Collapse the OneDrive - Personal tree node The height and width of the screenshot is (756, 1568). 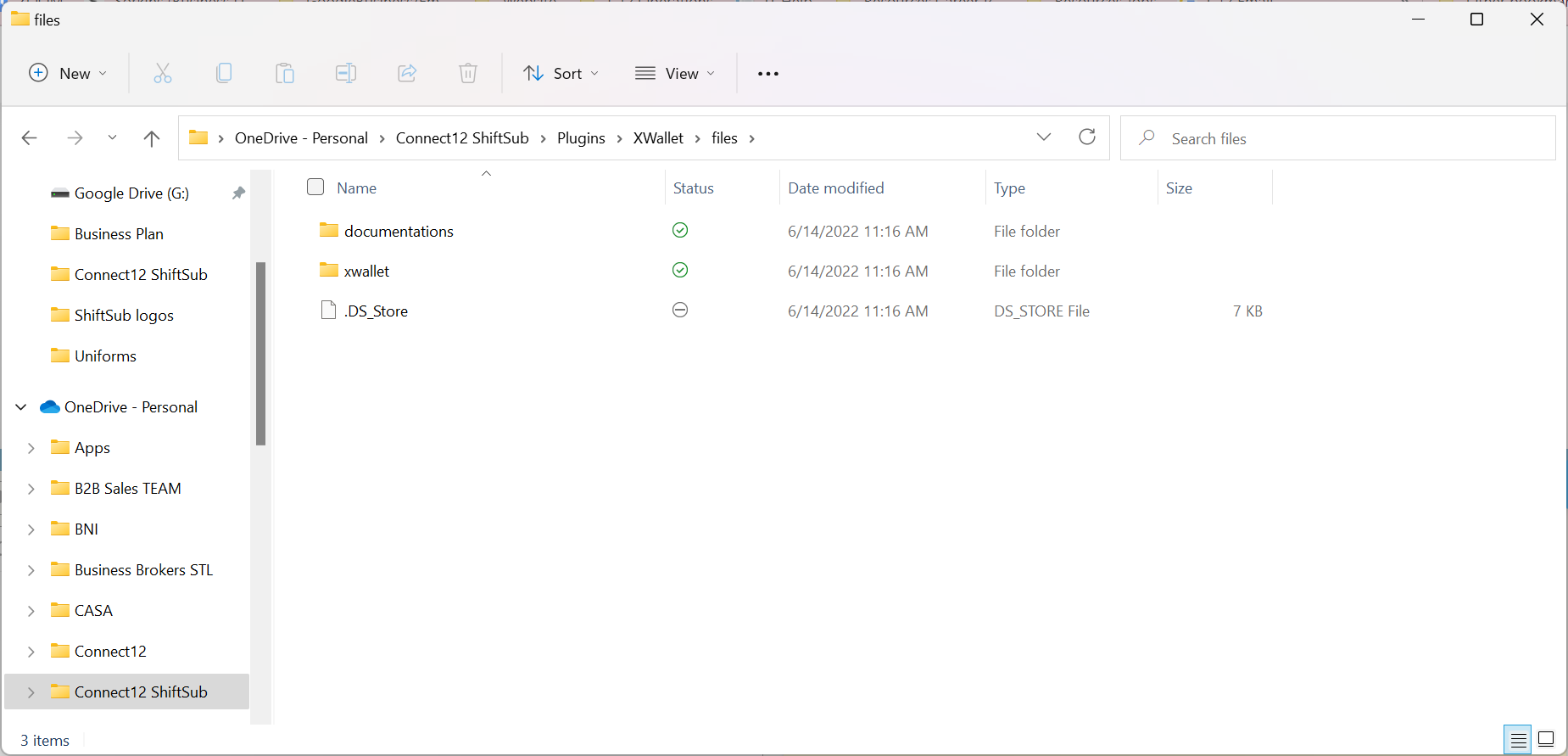click(x=21, y=407)
